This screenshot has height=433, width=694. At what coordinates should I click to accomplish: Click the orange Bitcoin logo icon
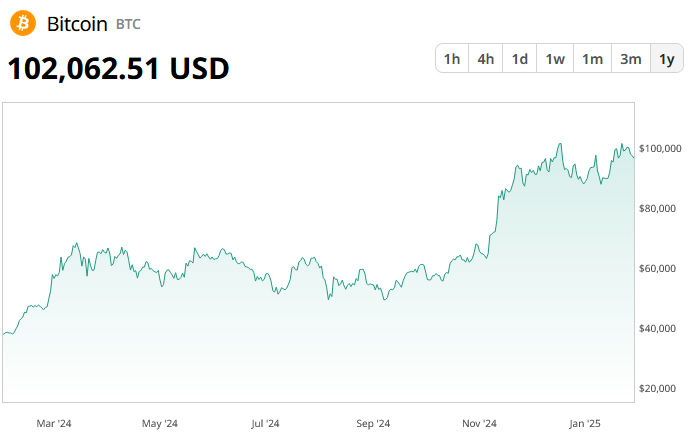22,23
